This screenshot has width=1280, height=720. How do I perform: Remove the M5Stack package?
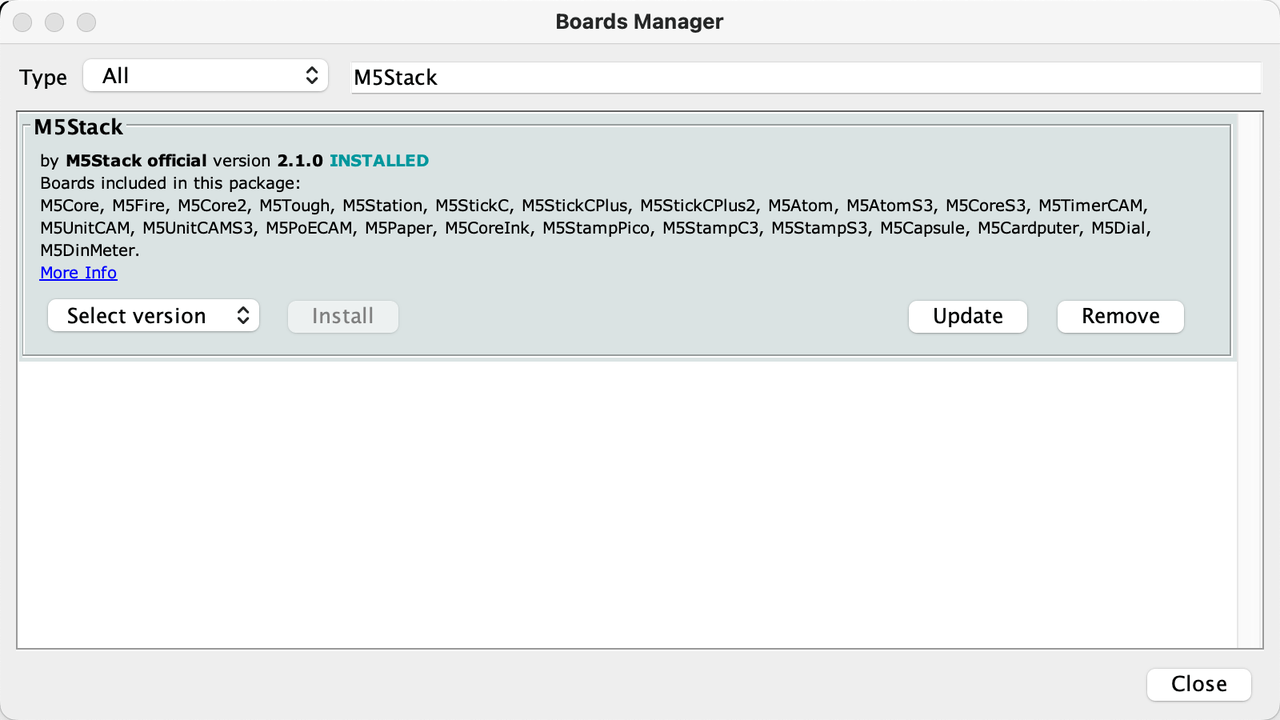(x=1120, y=316)
